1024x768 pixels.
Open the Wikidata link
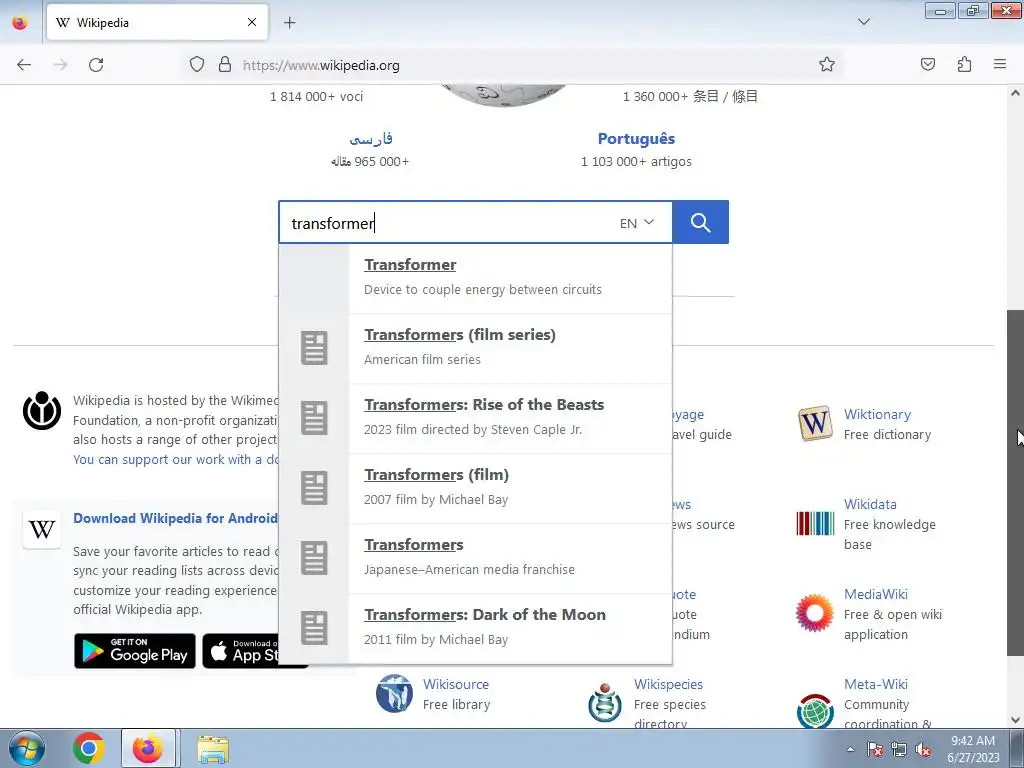tap(870, 504)
